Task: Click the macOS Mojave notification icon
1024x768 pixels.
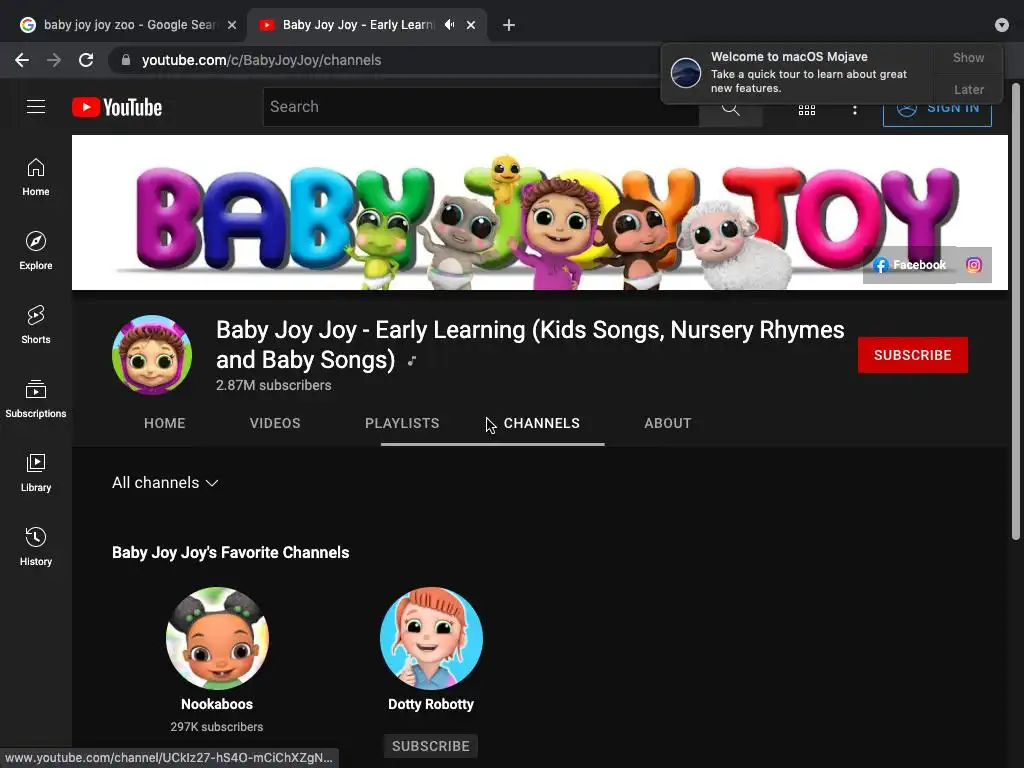Action: (686, 72)
